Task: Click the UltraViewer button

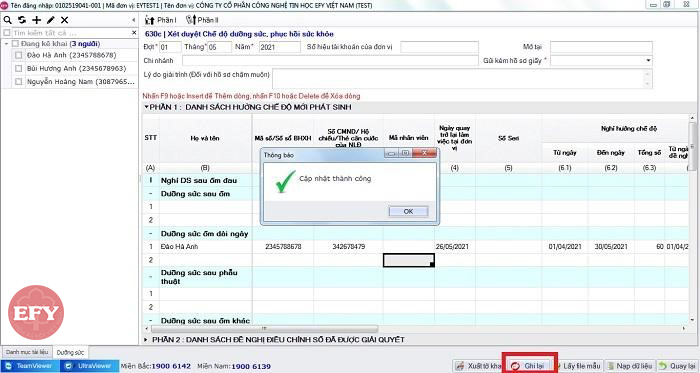Action: coord(89,366)
